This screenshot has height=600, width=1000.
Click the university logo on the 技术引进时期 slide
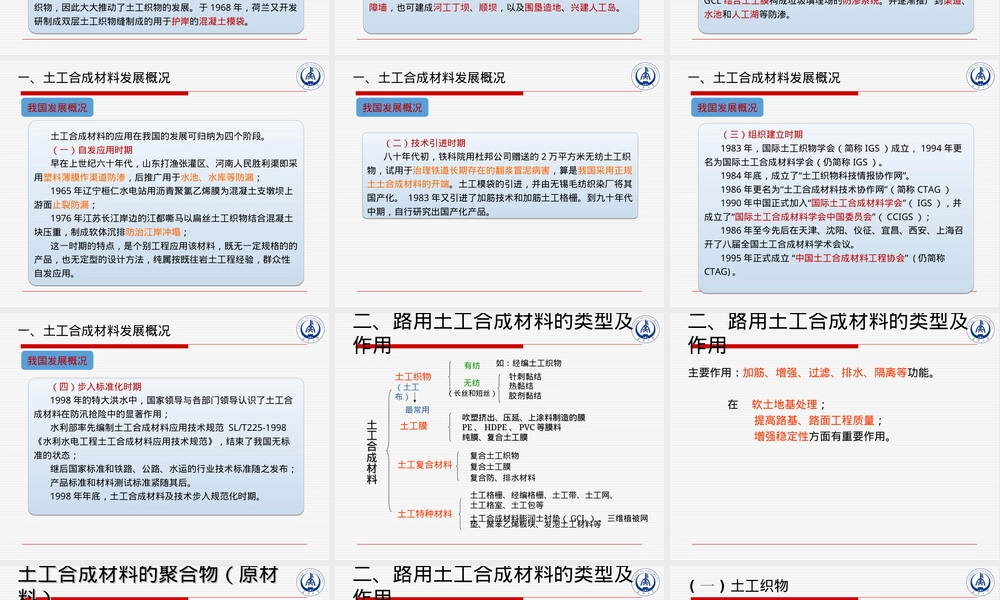645,77
